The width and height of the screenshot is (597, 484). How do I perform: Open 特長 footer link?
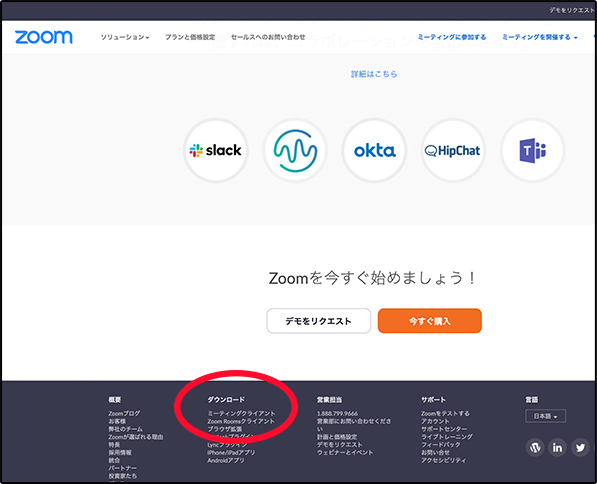coord(114,445)
